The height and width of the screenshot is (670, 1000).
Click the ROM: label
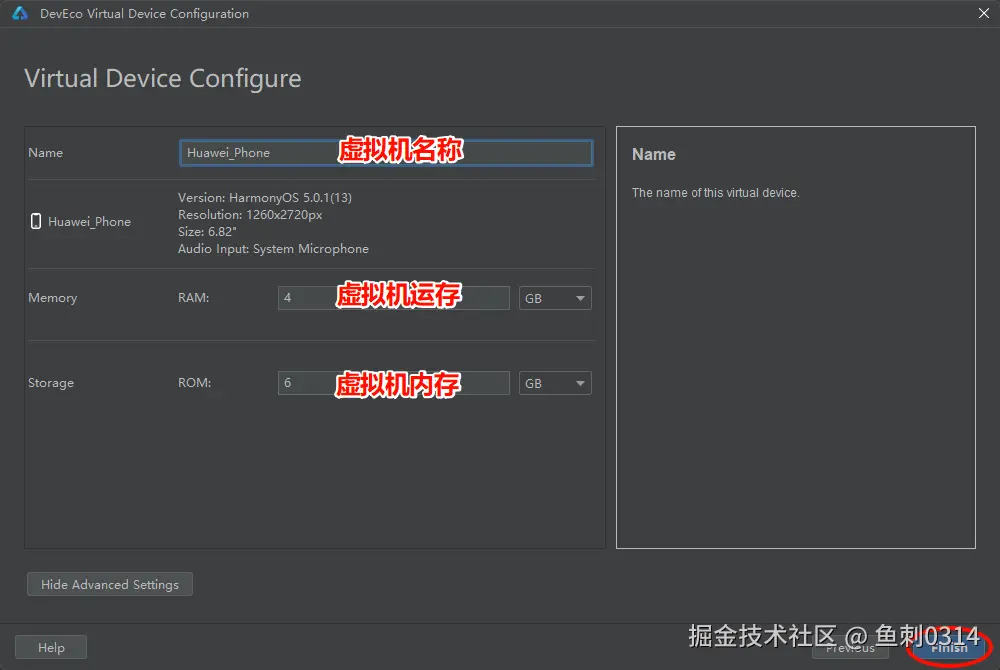(x=195, y=382)
